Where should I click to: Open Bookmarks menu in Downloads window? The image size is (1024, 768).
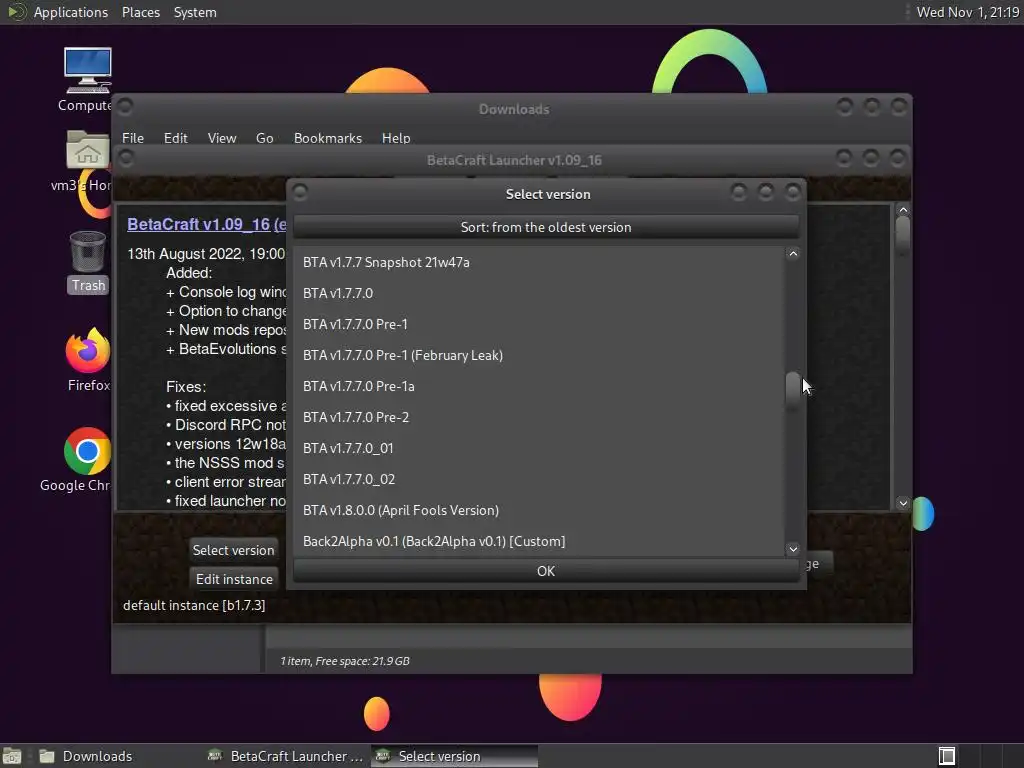[x=328, y=138]
